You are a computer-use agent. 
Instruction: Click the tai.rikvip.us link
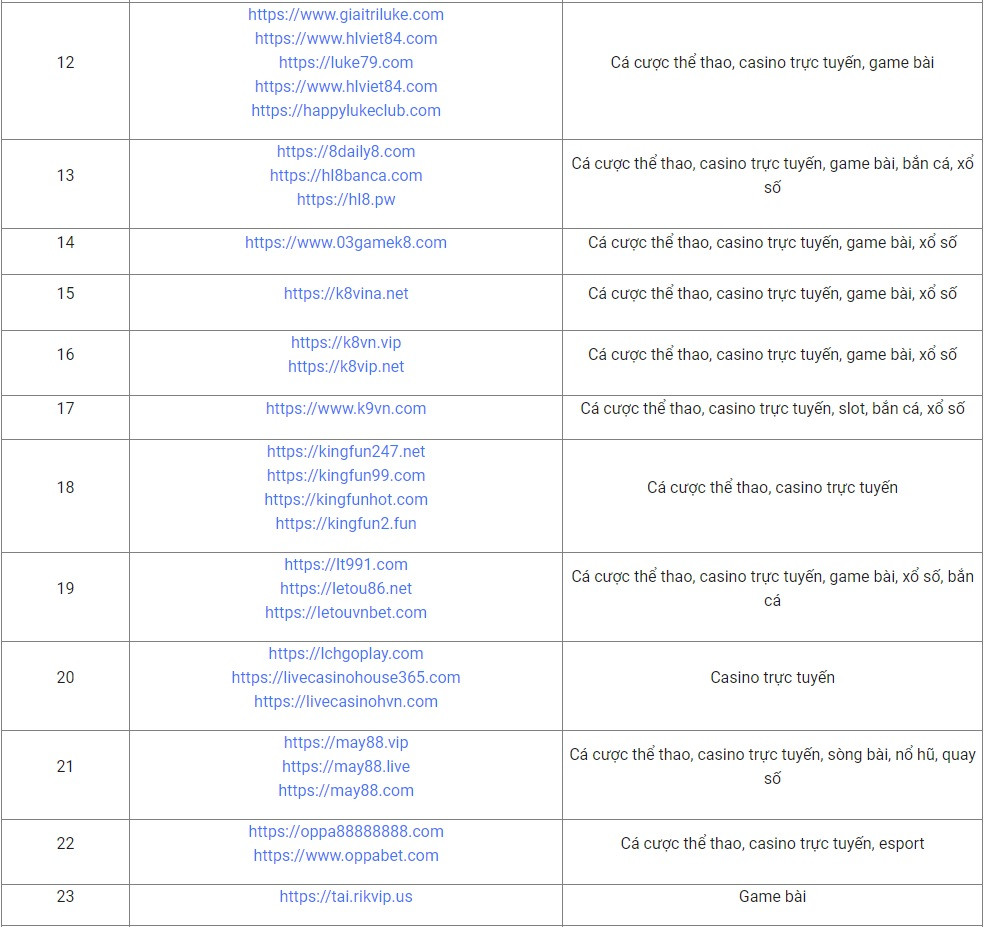346,896
